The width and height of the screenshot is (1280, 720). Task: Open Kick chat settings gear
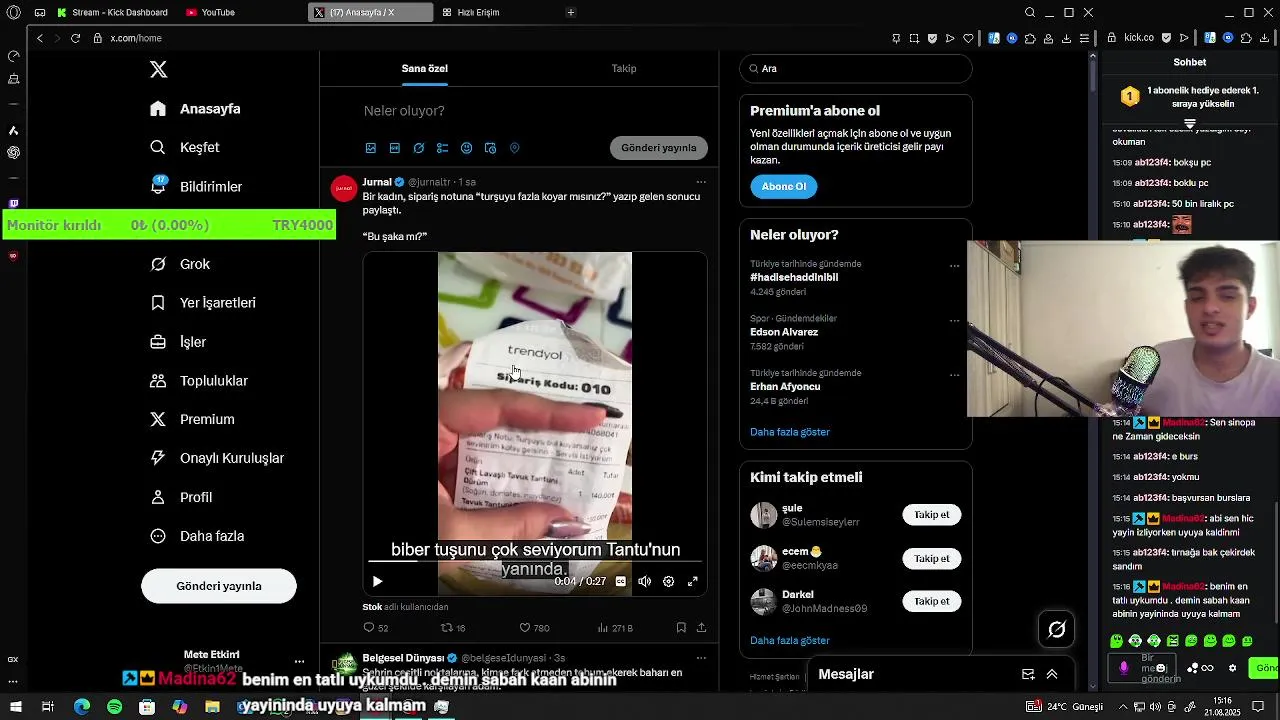[1233, 668]
